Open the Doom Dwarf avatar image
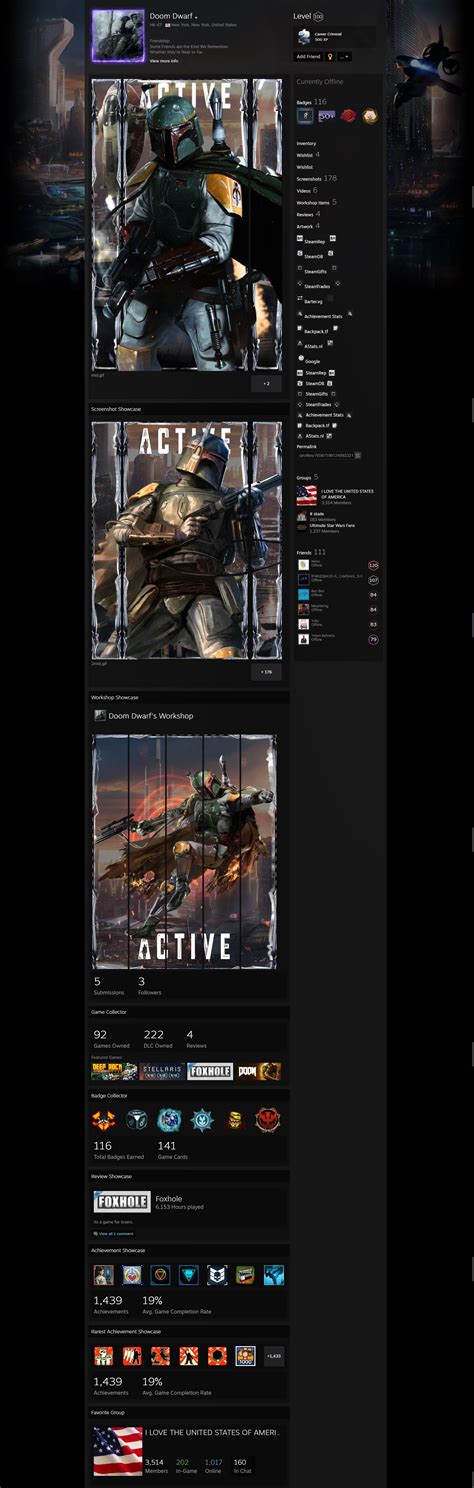Screen dimensions: 474x1488 (117, 37)
